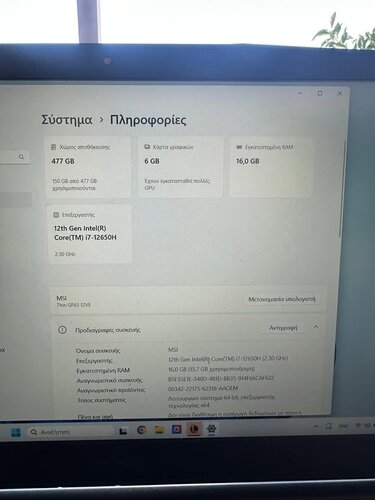
Task: Open the Κάρτα γραφικών 6 GB card
Action: point(181,167)
